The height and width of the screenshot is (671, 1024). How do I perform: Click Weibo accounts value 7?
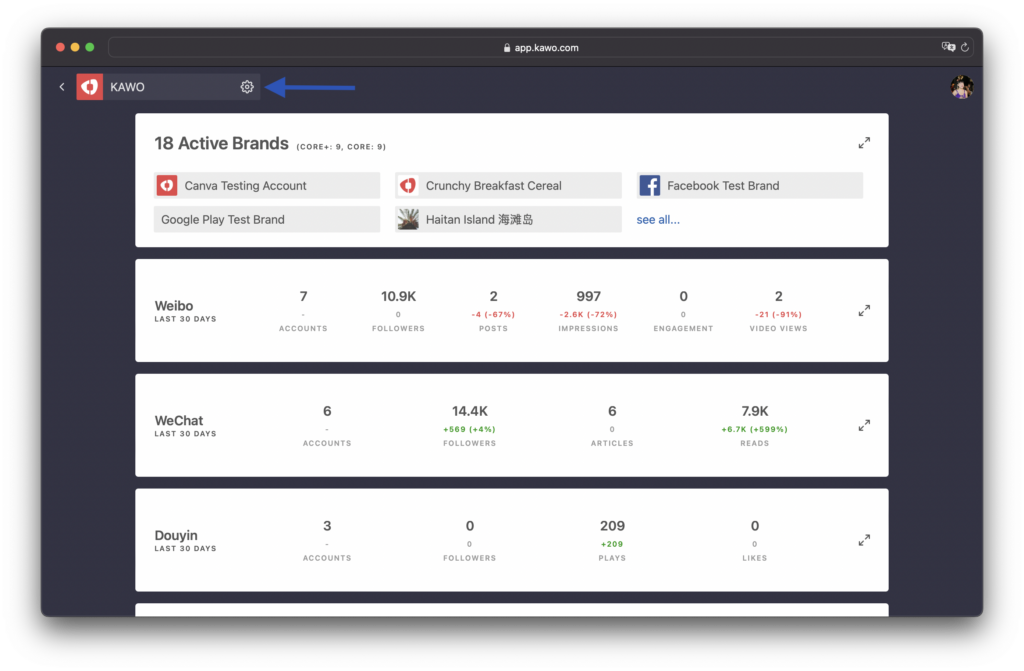(303, 297)
